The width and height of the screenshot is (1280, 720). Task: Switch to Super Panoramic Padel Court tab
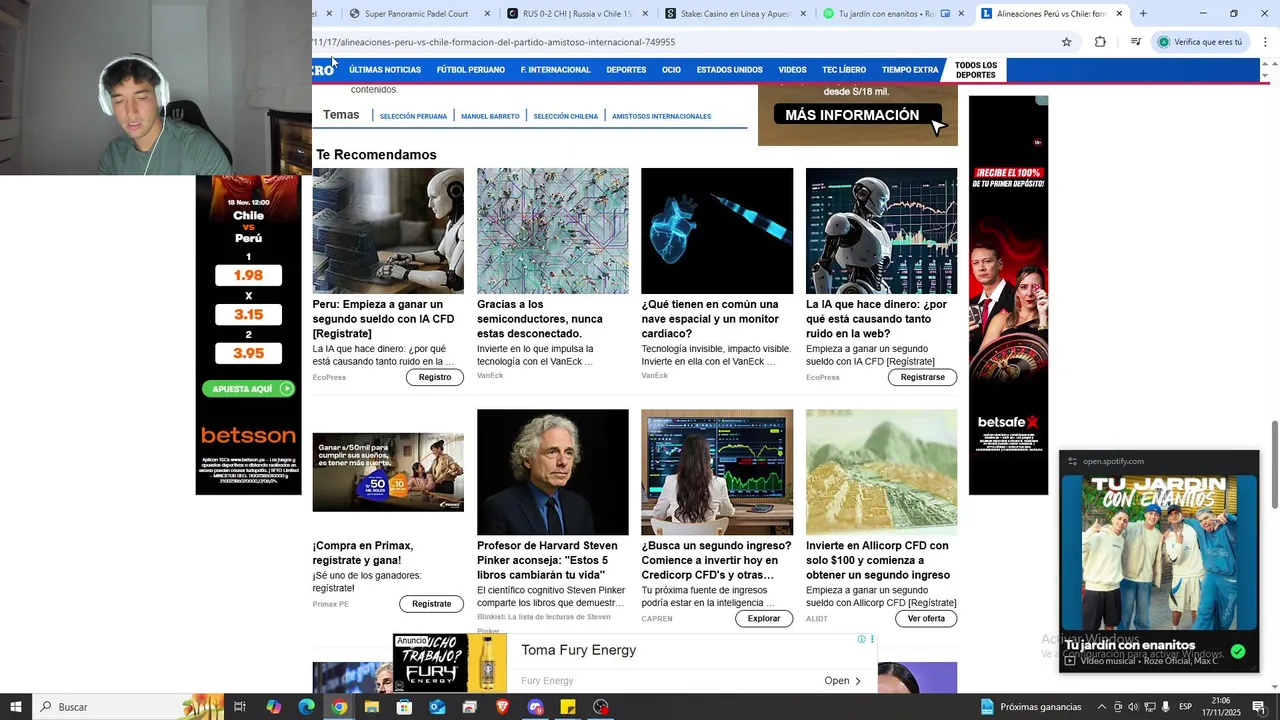click(416, 14)
